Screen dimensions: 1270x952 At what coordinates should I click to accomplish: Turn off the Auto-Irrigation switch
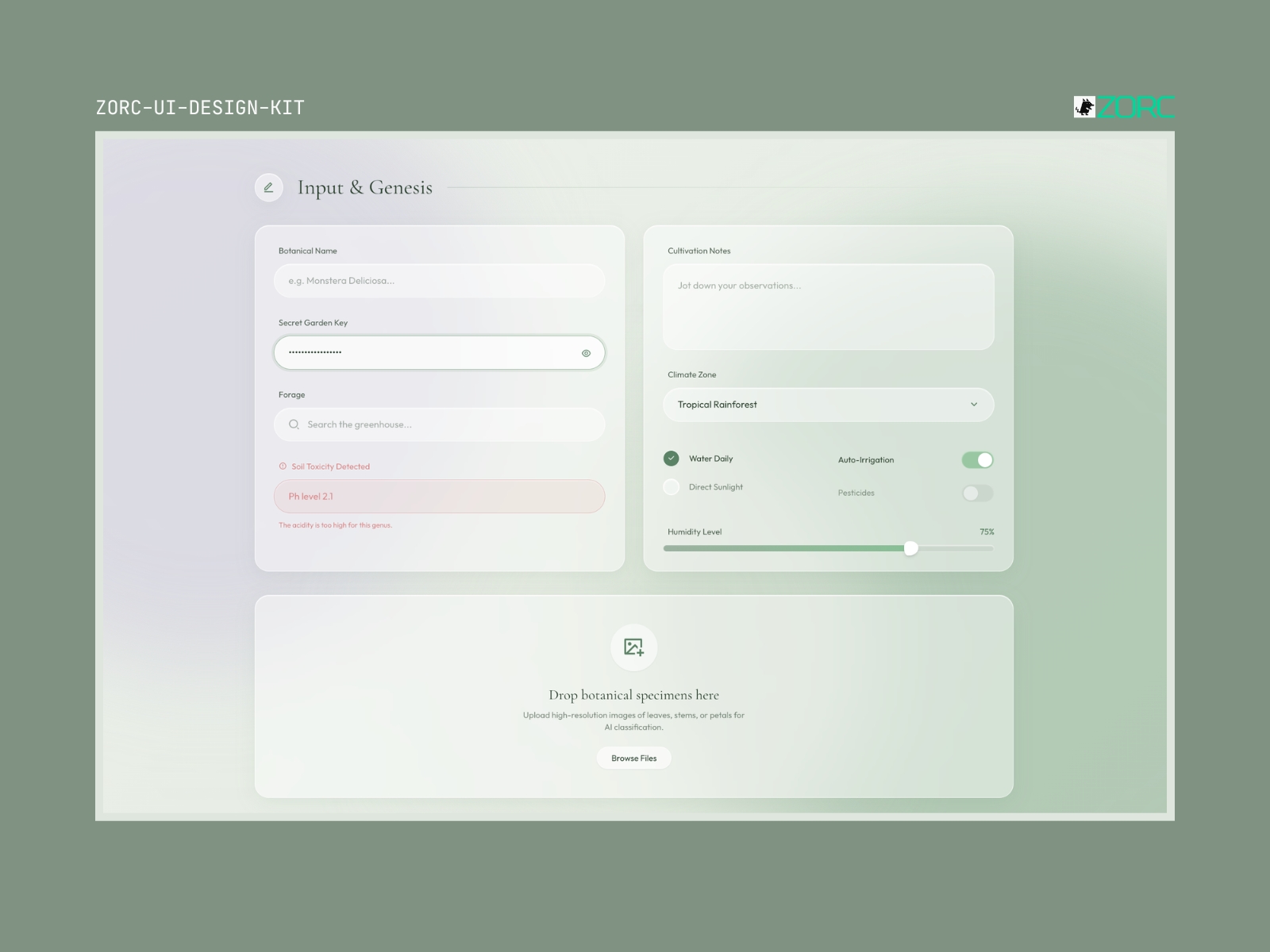[x=978, y=460]
